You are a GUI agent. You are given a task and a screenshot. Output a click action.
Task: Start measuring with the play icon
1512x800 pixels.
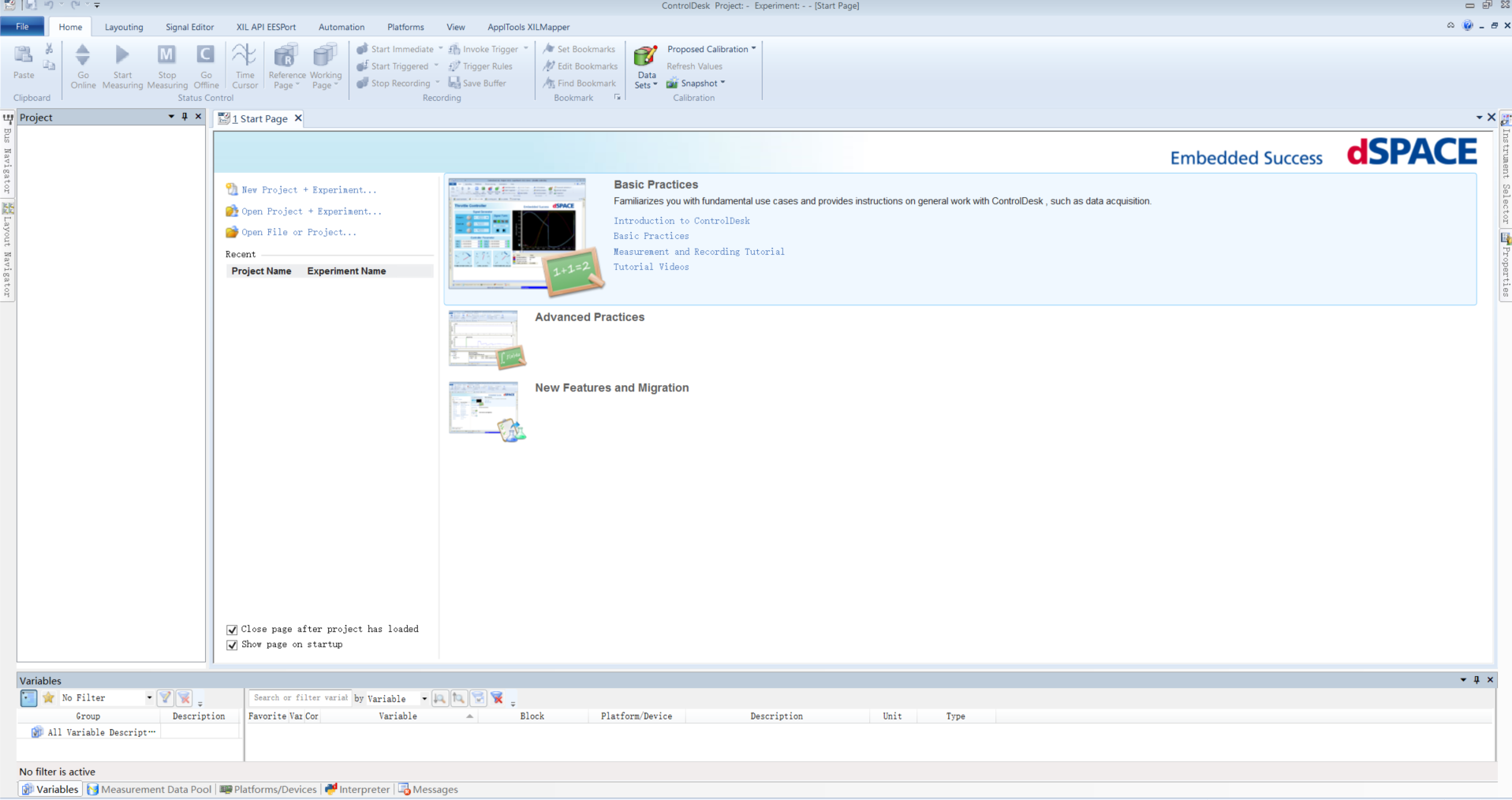[122, 56]
